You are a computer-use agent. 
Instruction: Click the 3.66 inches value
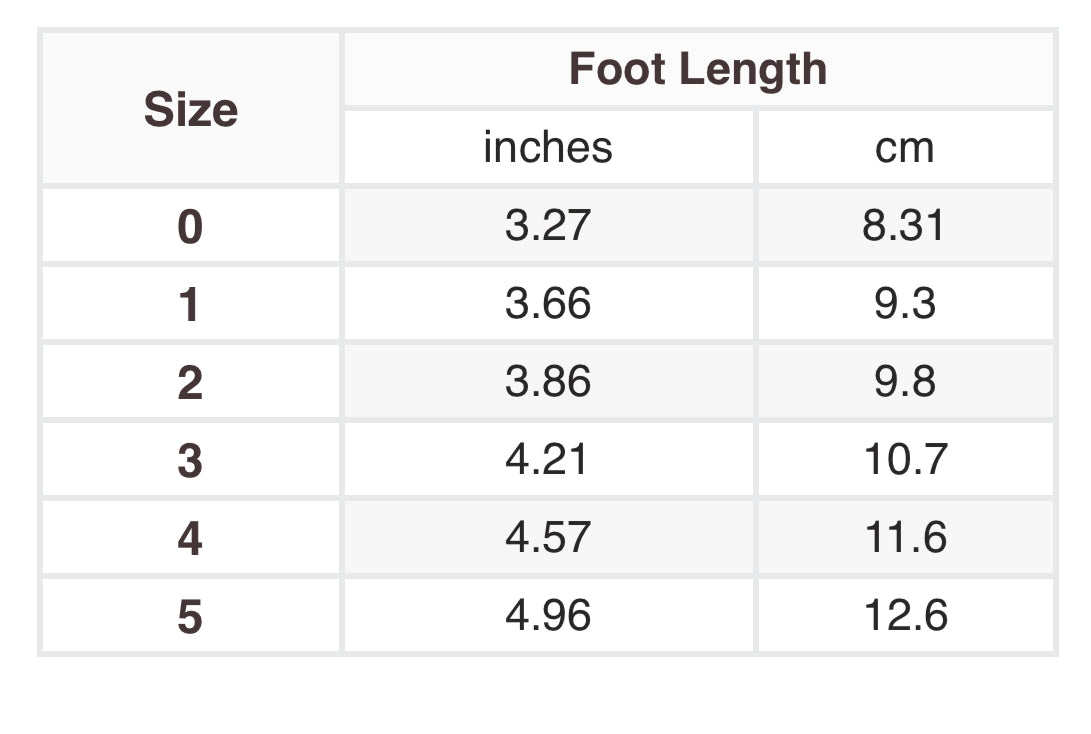pyautogui.click(x=548, y=304)
